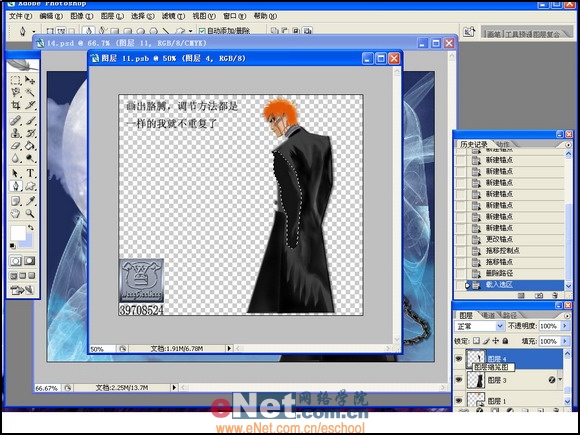Click the background color swatch
580x435 pixels.
29,243
